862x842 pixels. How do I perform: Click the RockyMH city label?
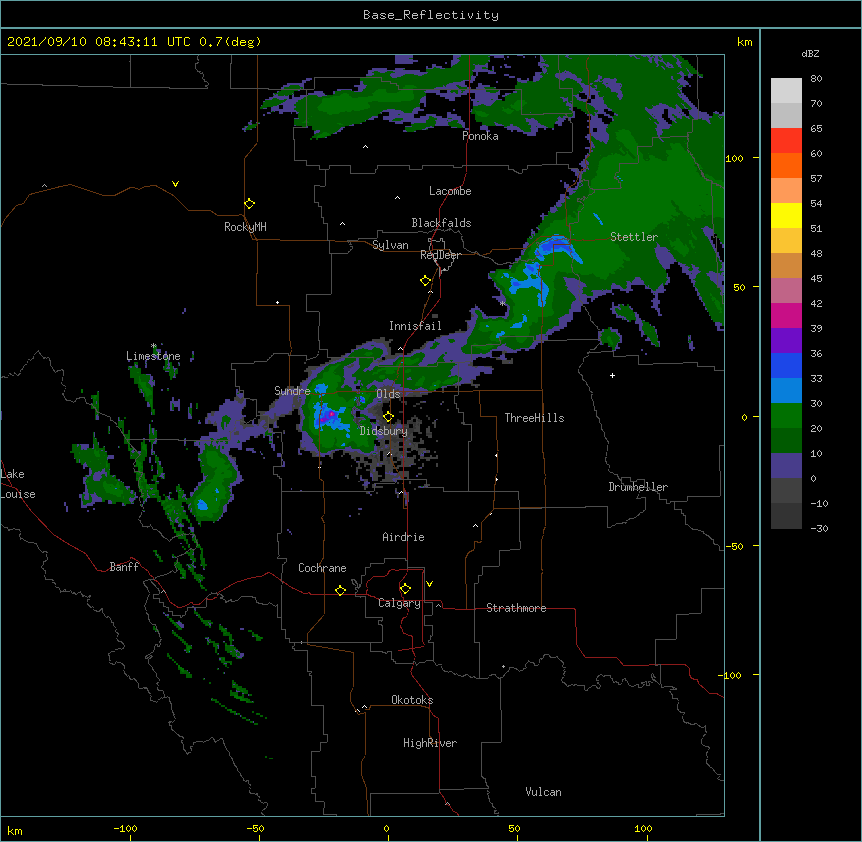point(245,227)
